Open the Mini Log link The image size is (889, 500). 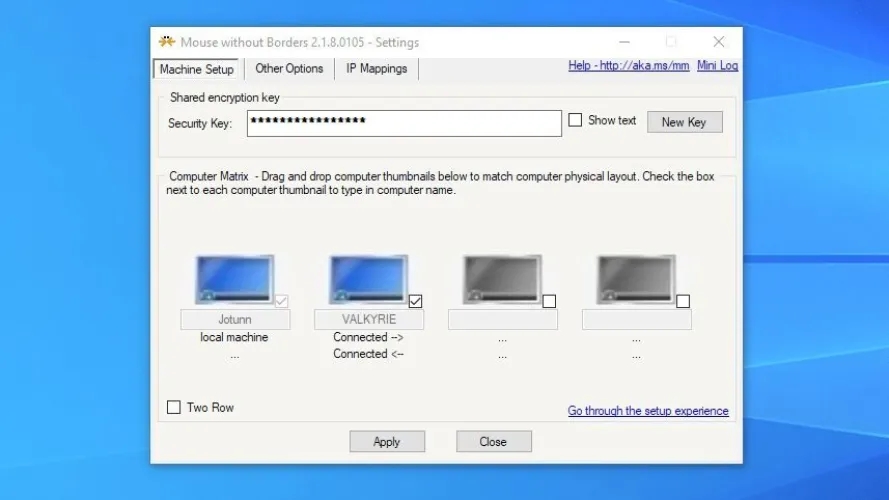tap(717, 66)
